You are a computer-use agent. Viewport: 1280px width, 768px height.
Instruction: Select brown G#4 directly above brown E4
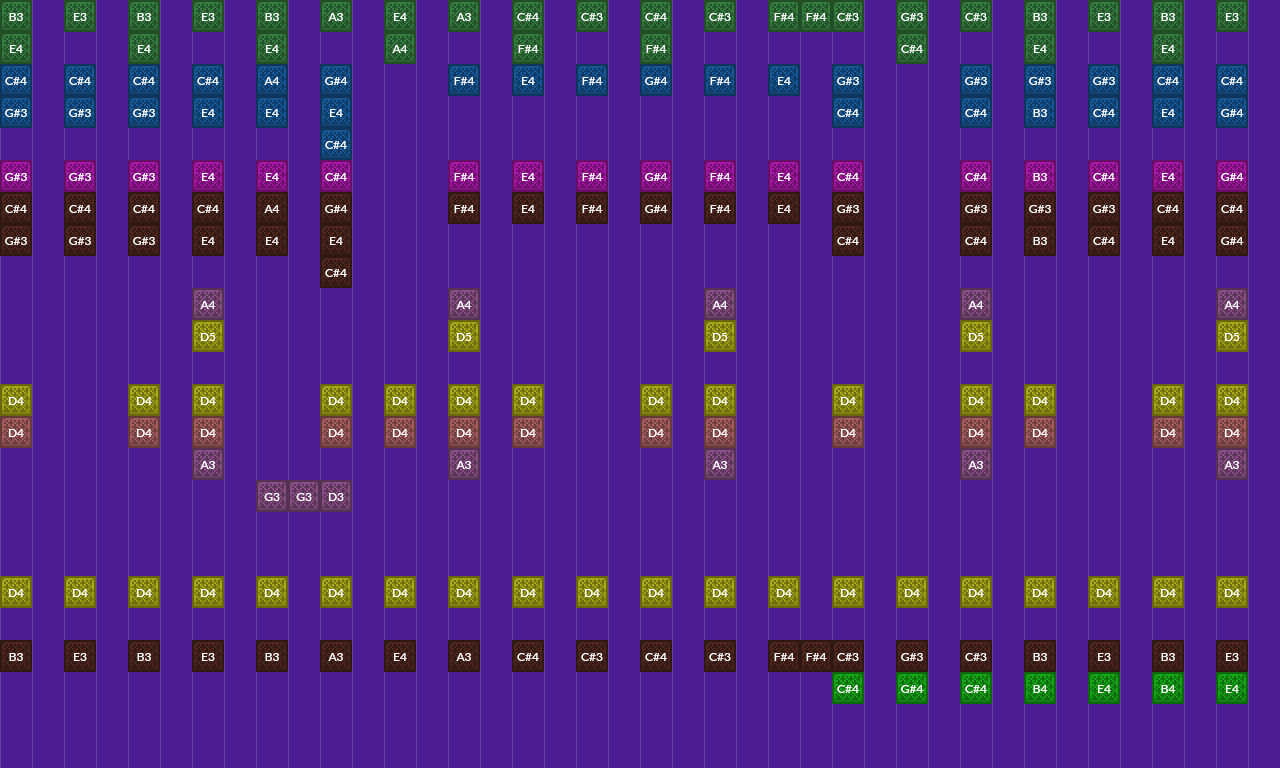tap(336, 209)
